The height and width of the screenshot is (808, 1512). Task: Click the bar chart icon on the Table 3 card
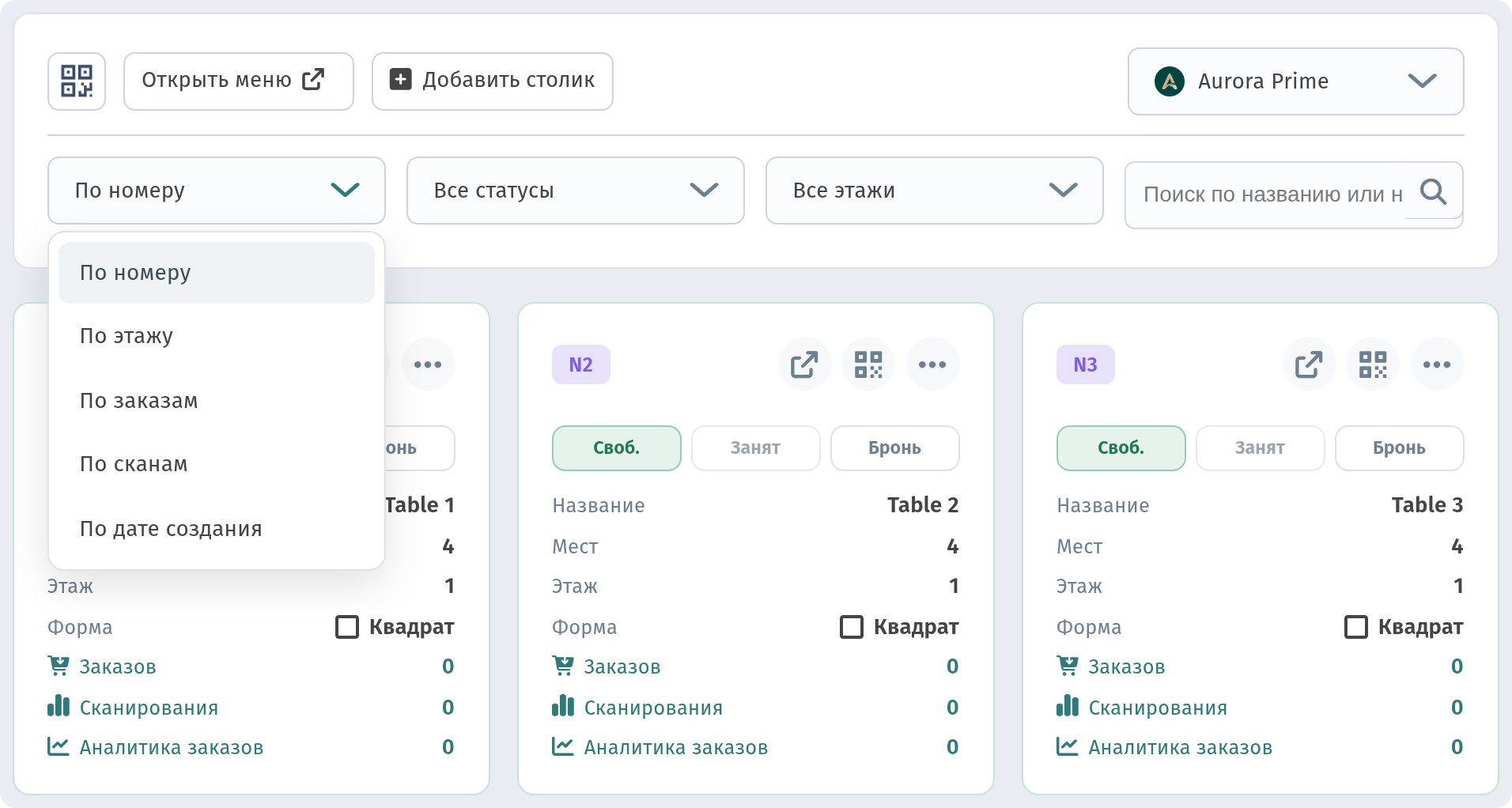click(x=1068, y=706)
